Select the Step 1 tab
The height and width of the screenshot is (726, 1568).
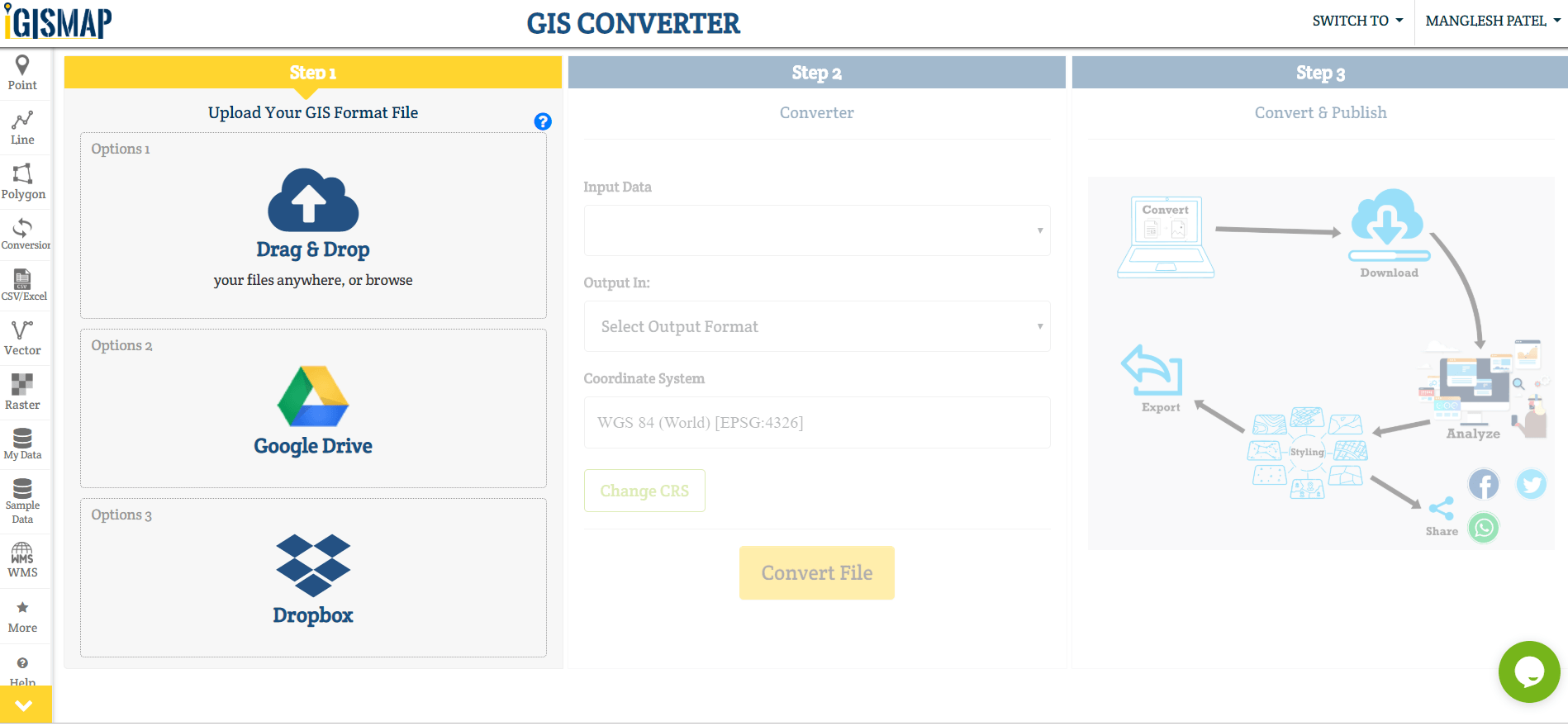313,73
